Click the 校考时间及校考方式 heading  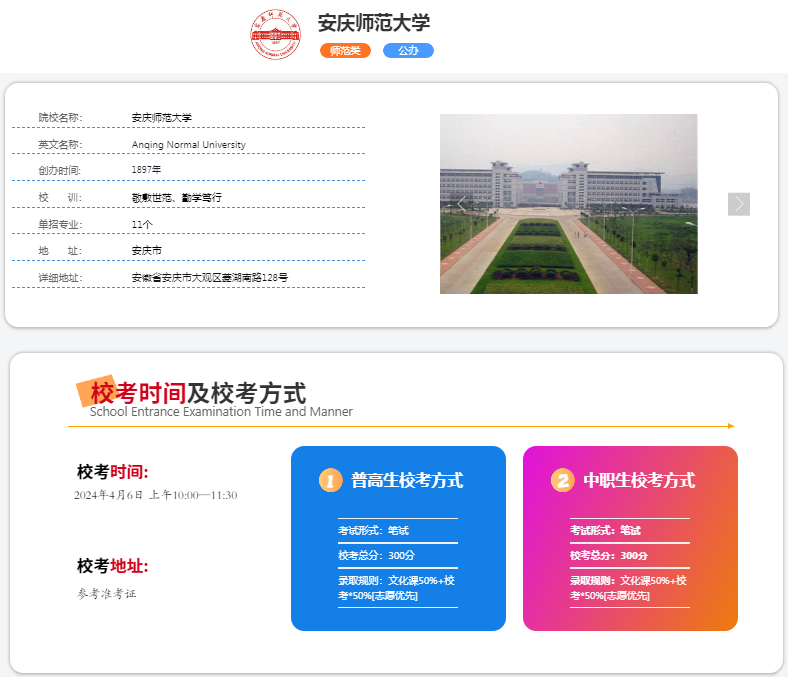198,393
